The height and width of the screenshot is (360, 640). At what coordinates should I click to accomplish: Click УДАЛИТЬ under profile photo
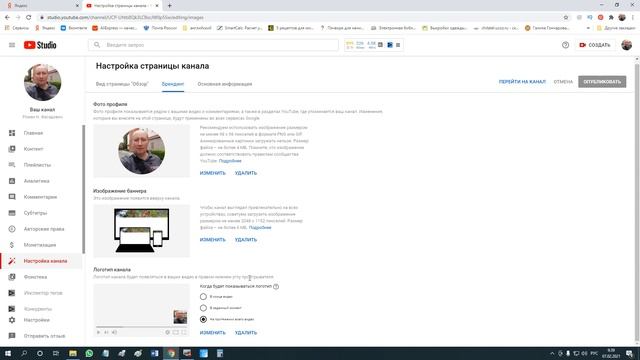[x=246, y=173]
